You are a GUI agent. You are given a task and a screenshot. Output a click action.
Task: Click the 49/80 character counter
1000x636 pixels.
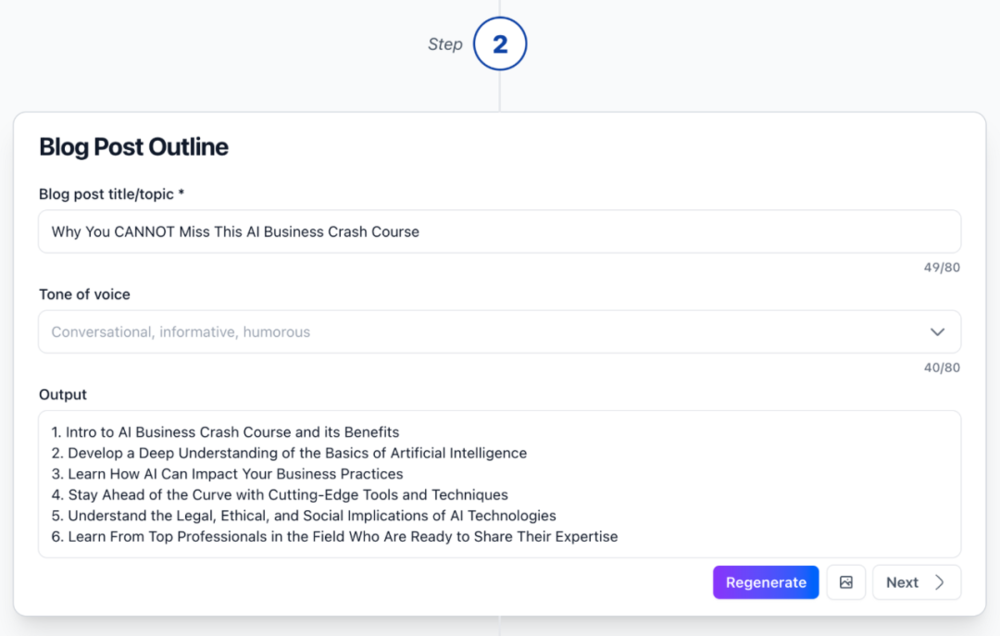[x=941, y=267]
